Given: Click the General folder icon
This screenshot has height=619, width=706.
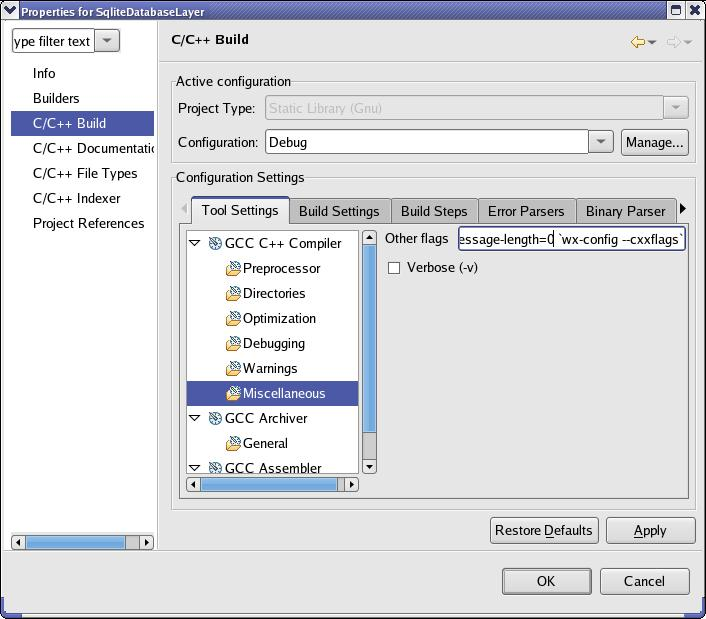Looking at the screenshot, I should click(x=233, y=443).
